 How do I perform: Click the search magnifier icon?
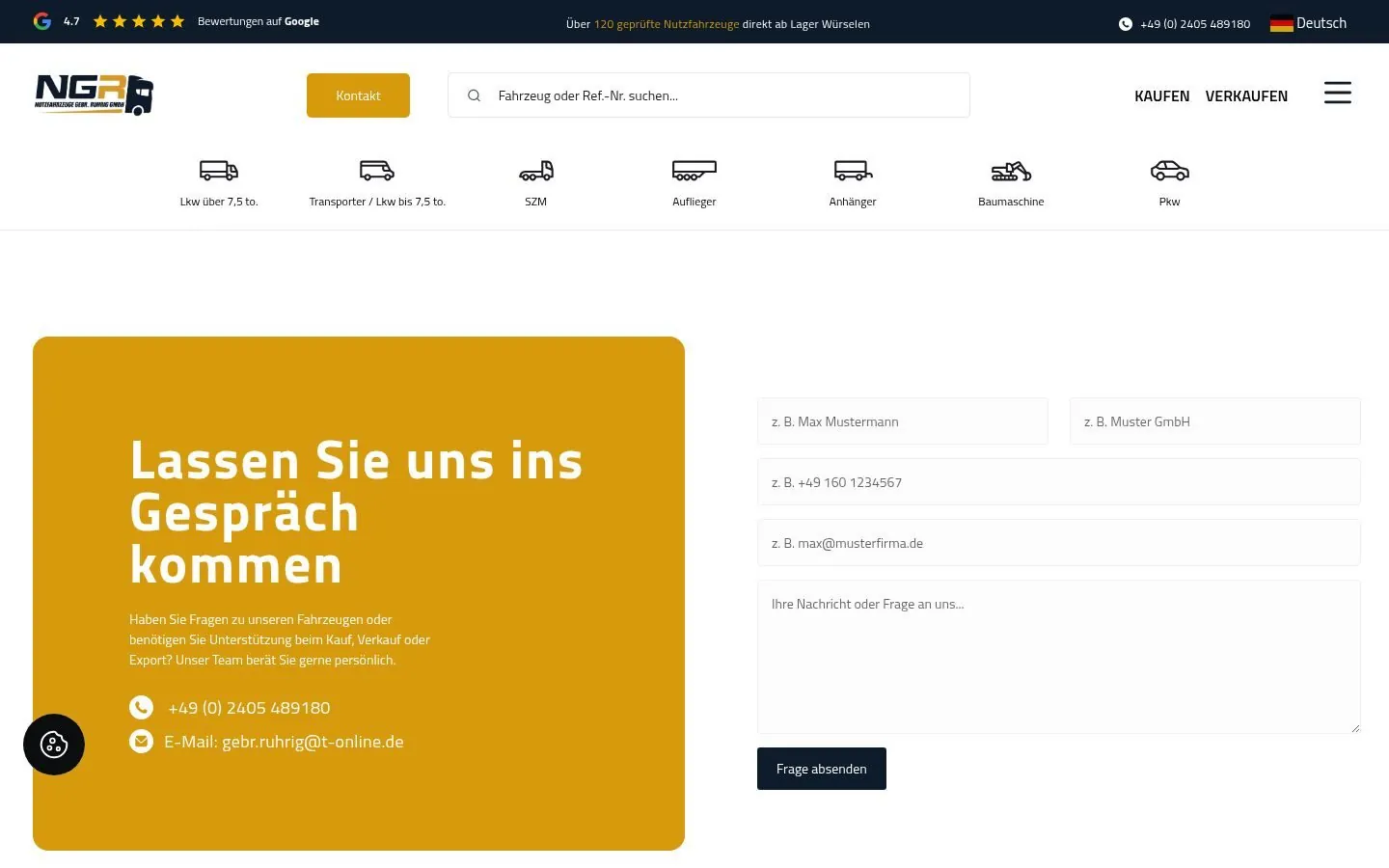(474, 95)
